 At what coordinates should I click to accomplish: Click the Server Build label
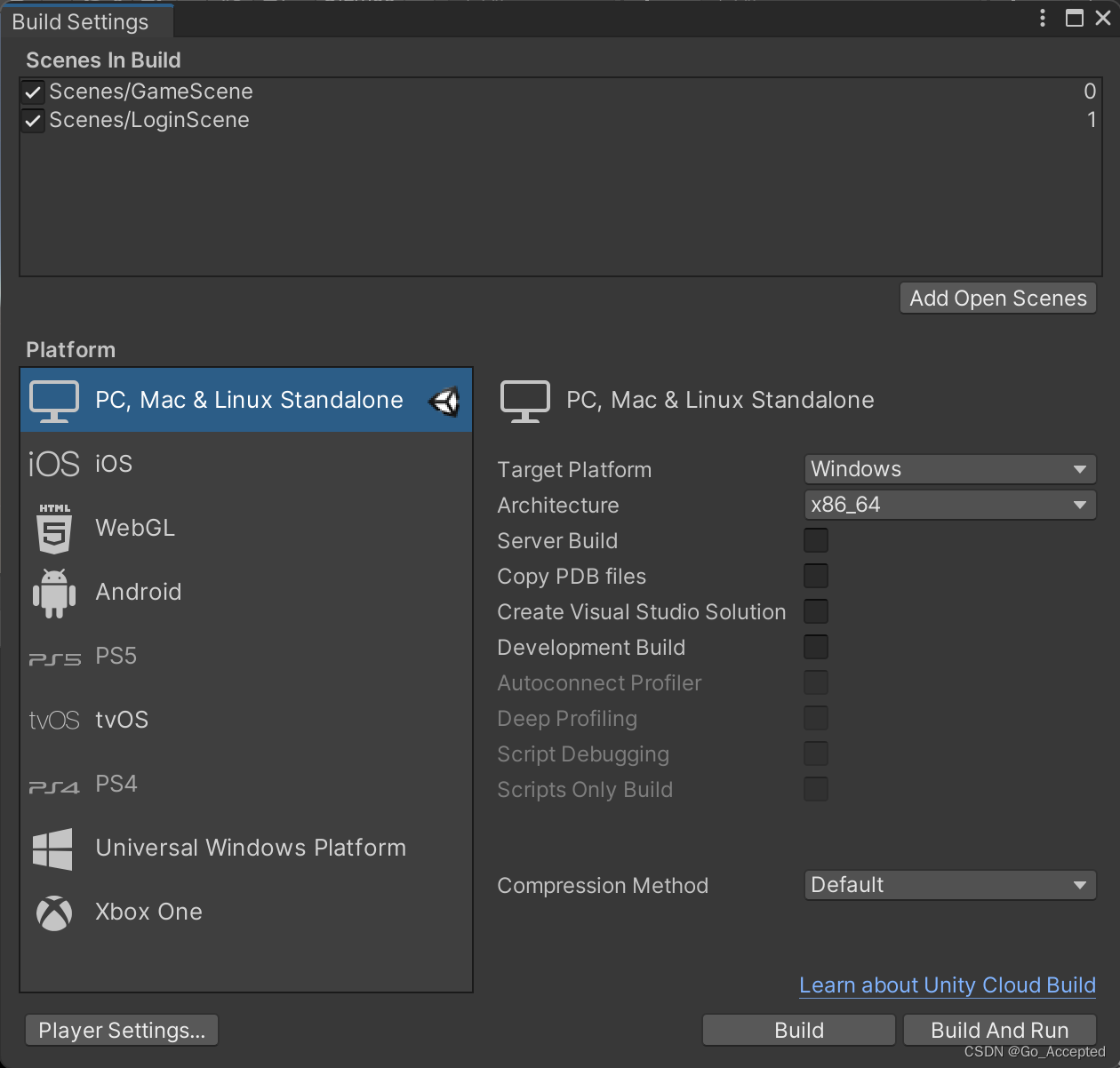(x=557, y=541)
